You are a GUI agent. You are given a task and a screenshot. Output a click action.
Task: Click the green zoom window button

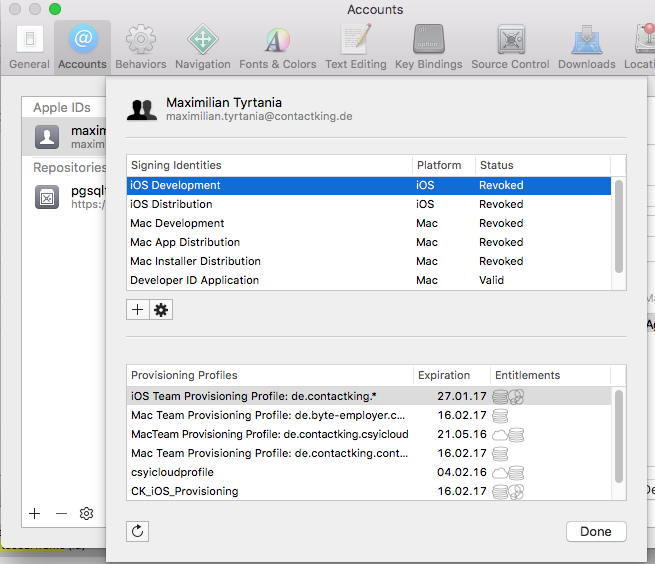tap(55, 9)
